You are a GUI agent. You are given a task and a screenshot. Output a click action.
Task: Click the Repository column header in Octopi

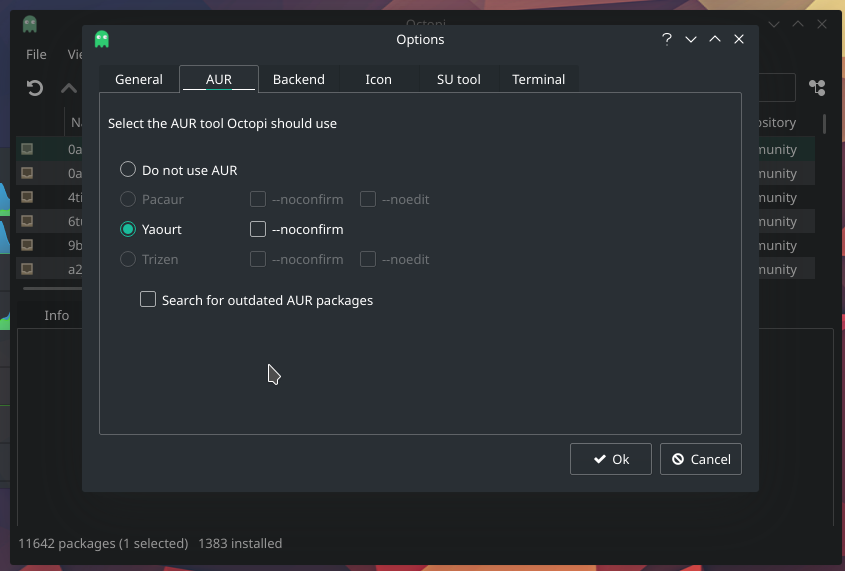(x=777, y=123)
